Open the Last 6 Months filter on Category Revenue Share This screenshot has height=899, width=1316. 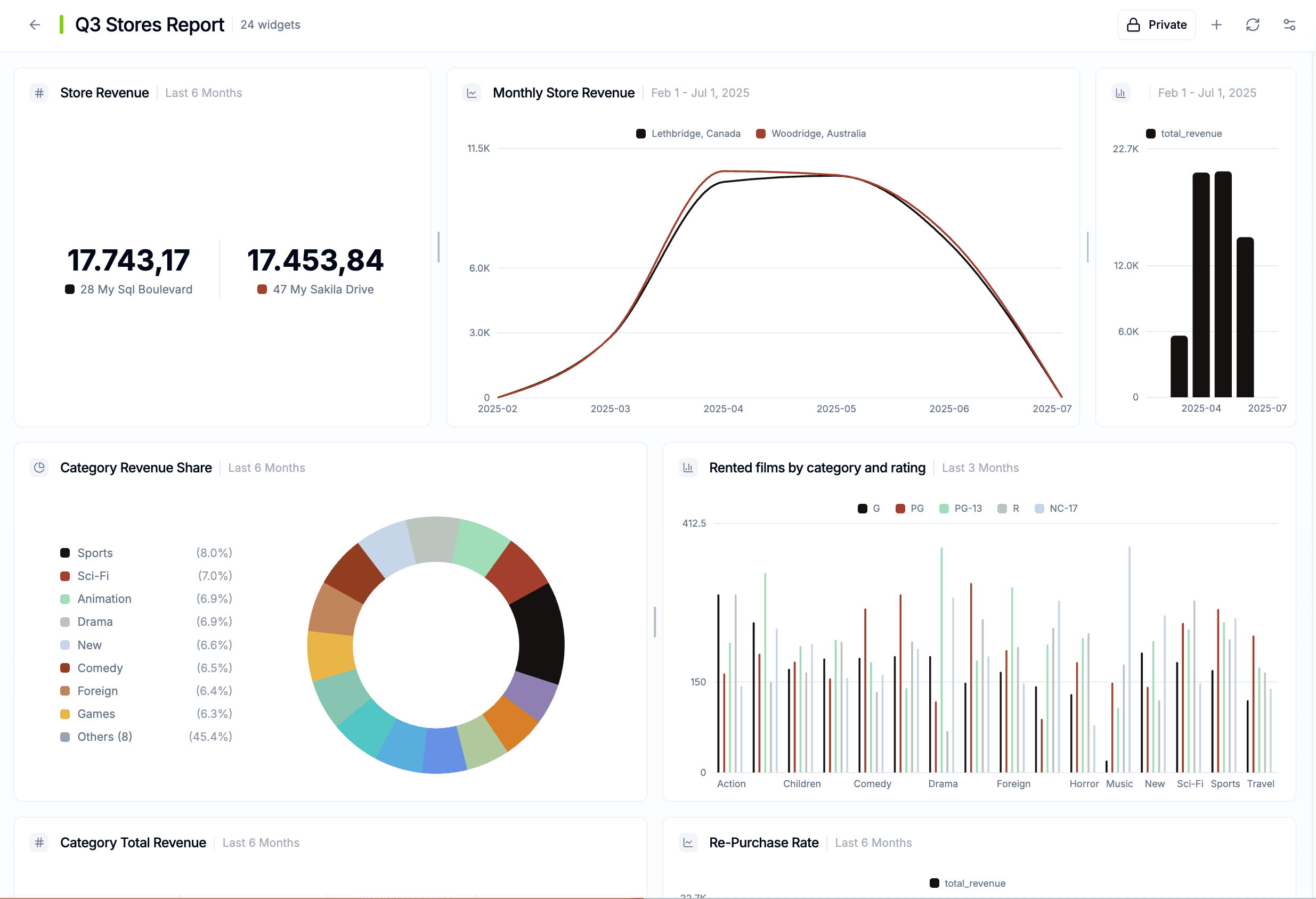point(266,468)
